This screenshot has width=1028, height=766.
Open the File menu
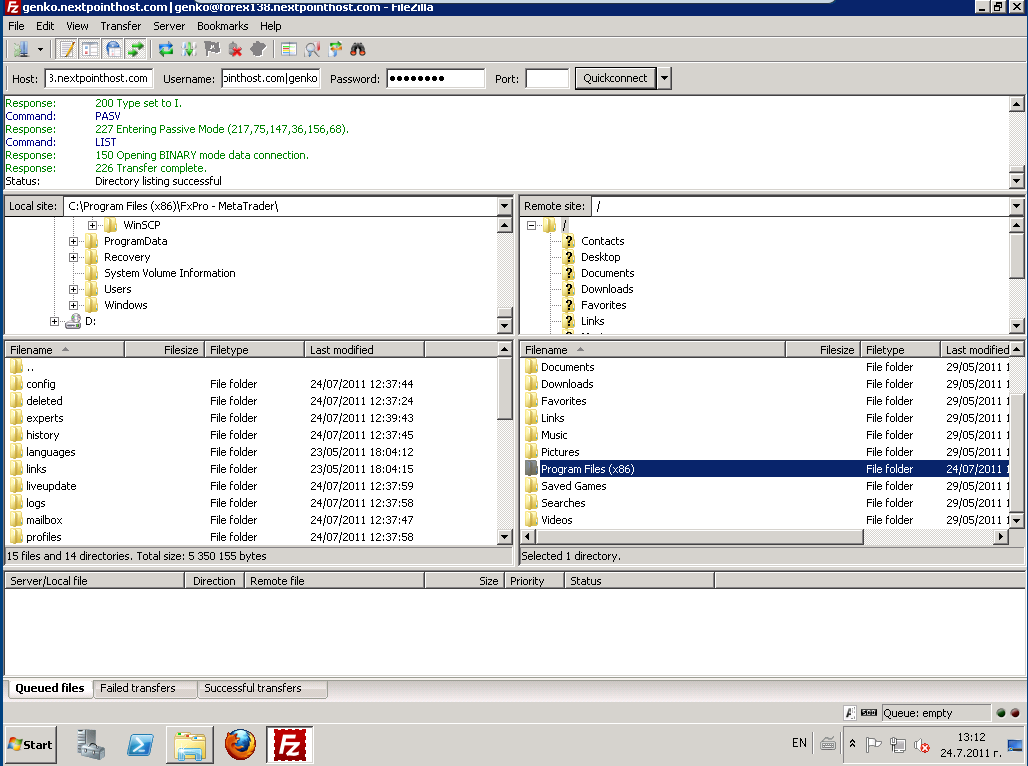coord(16,26)
